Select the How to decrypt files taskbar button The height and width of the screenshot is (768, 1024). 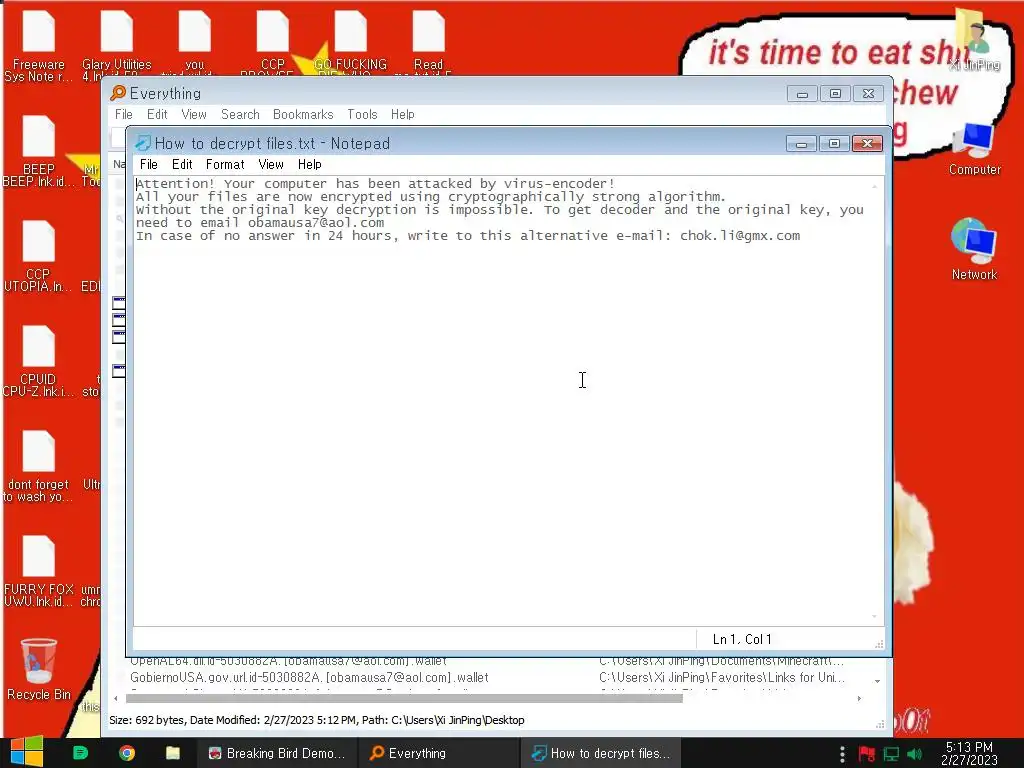click(x=601, y=753)
